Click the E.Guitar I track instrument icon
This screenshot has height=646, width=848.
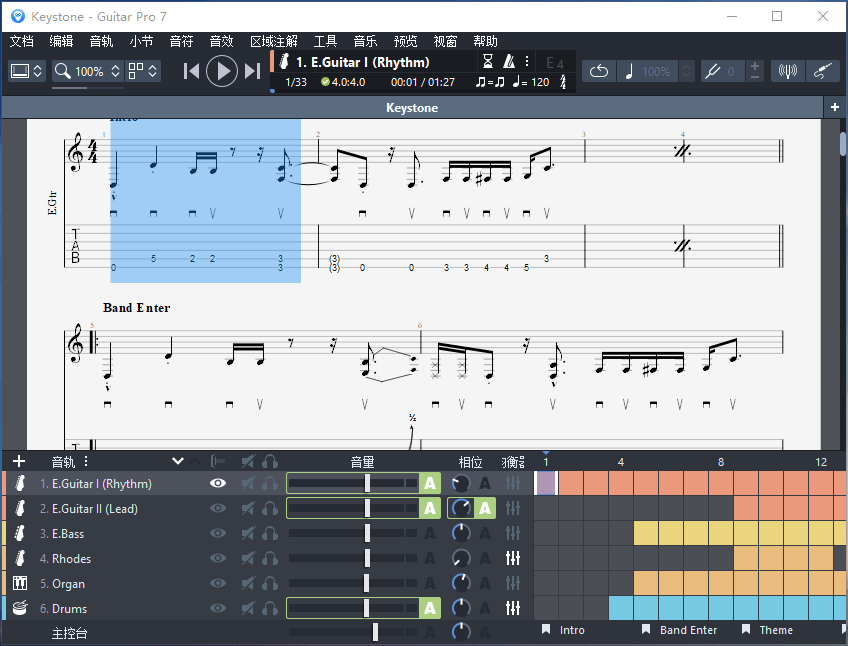coord(20,483)
